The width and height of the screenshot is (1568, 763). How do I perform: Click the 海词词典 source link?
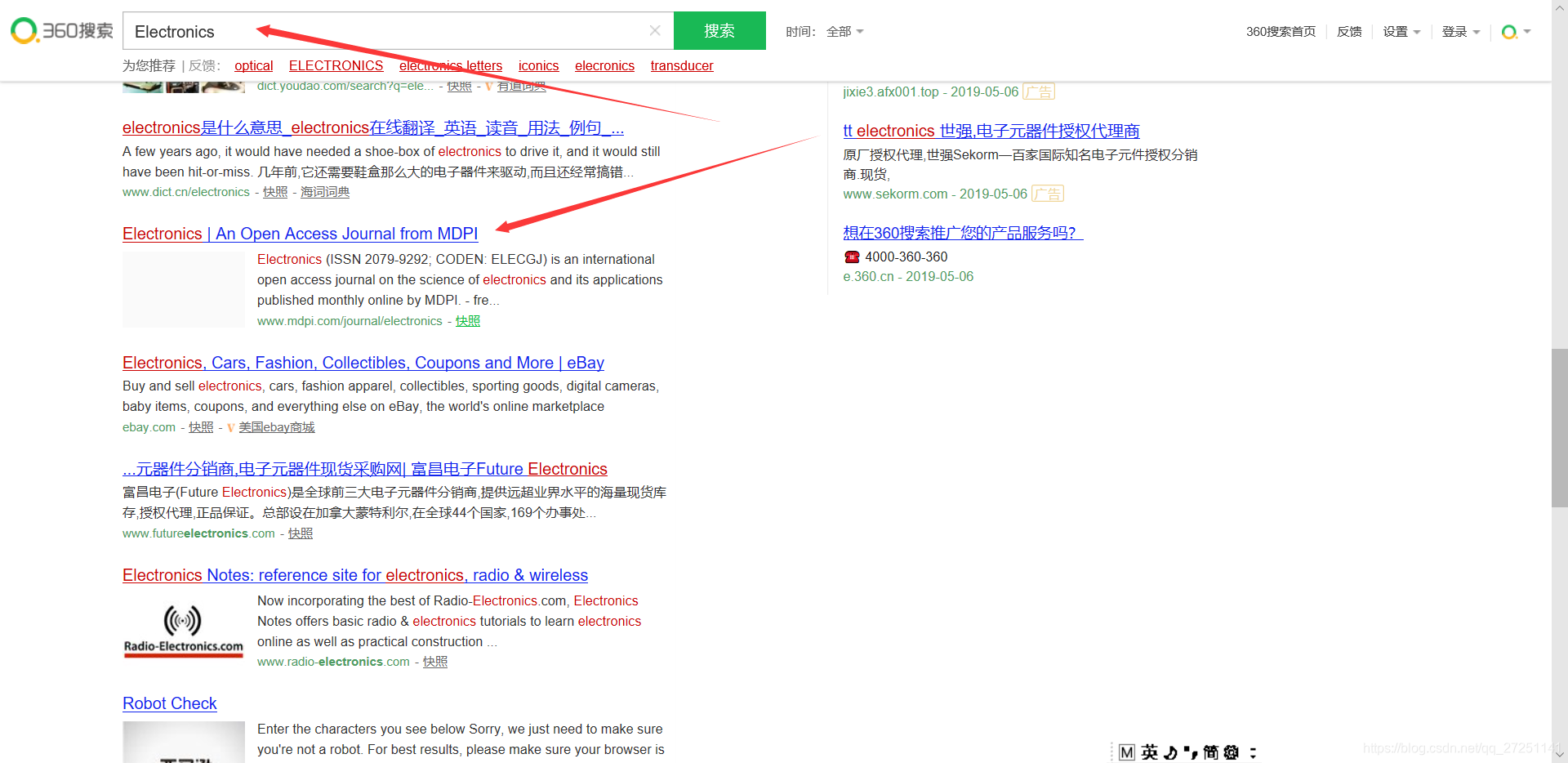pyautogui.click(x=325, y=192)
